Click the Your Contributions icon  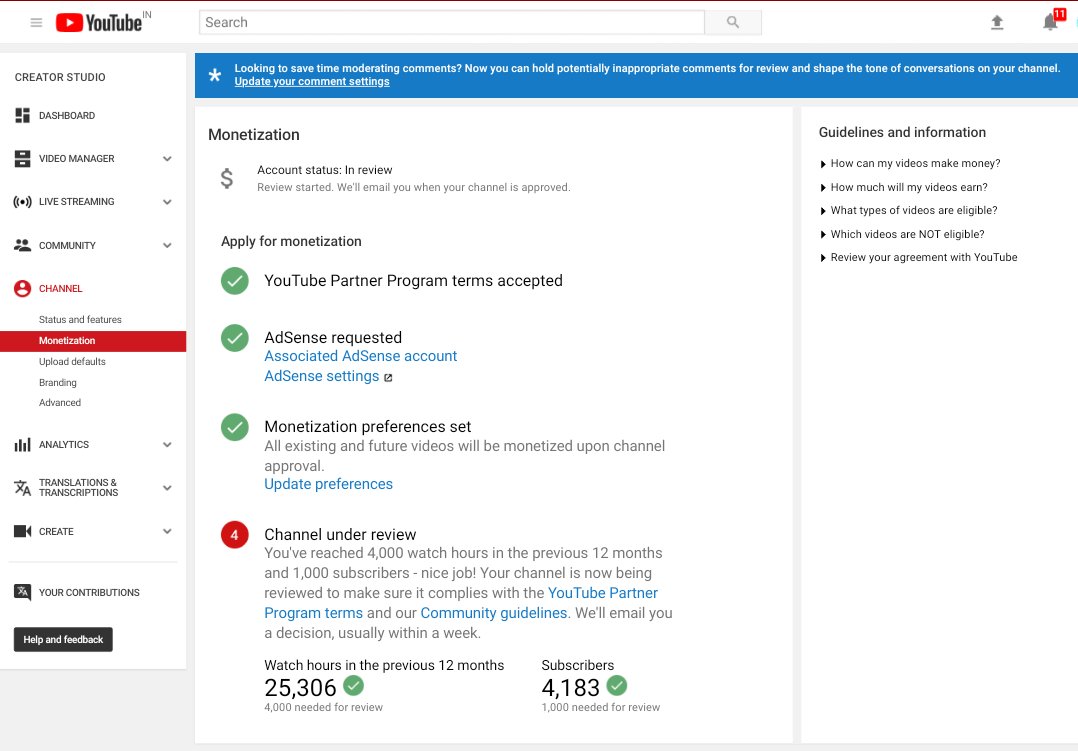click(23, 592)
